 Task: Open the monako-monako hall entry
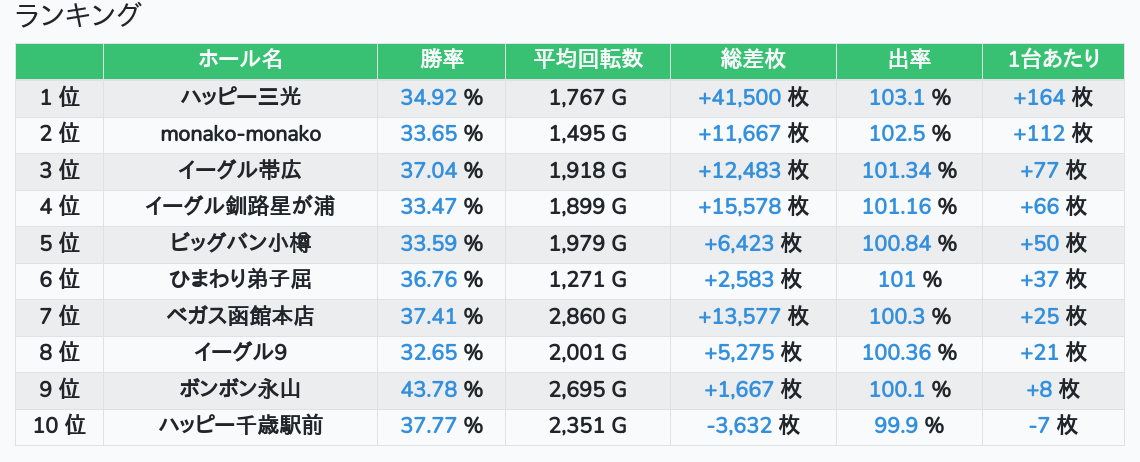(241, 135)
